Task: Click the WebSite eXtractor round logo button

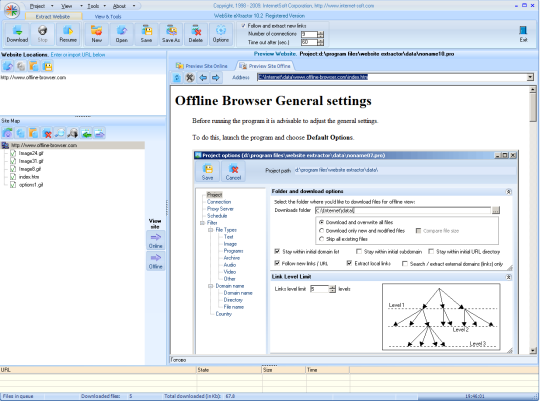Action: pyautogui.click(x=12, y=11)
